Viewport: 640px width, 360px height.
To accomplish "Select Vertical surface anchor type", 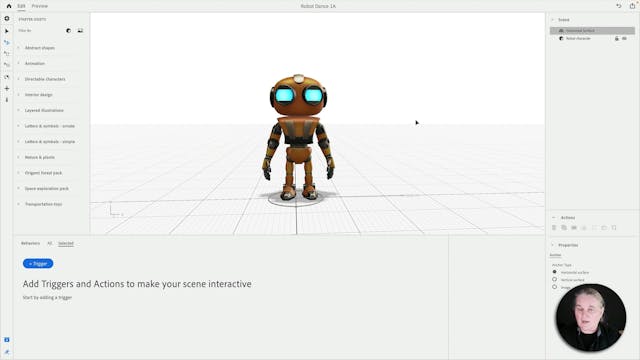I will tap(554, 280).
